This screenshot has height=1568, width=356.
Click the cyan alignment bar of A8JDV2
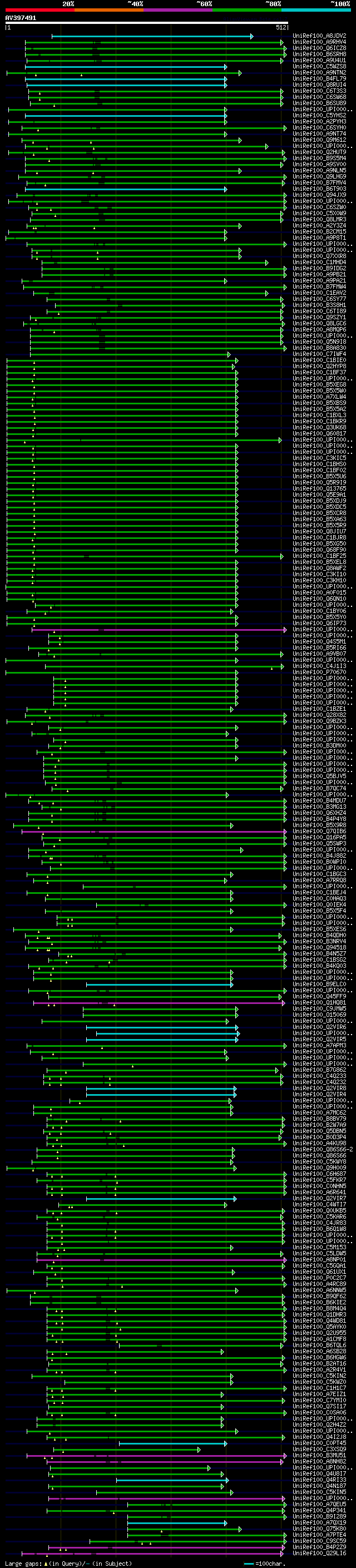pos(152,37)
